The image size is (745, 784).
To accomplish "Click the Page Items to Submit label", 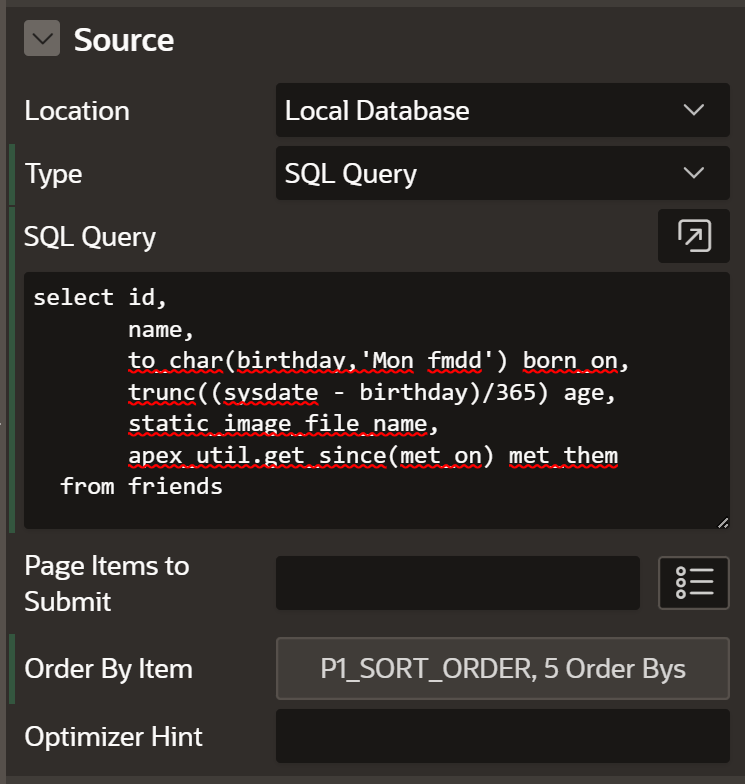I will tap(106, 583).
